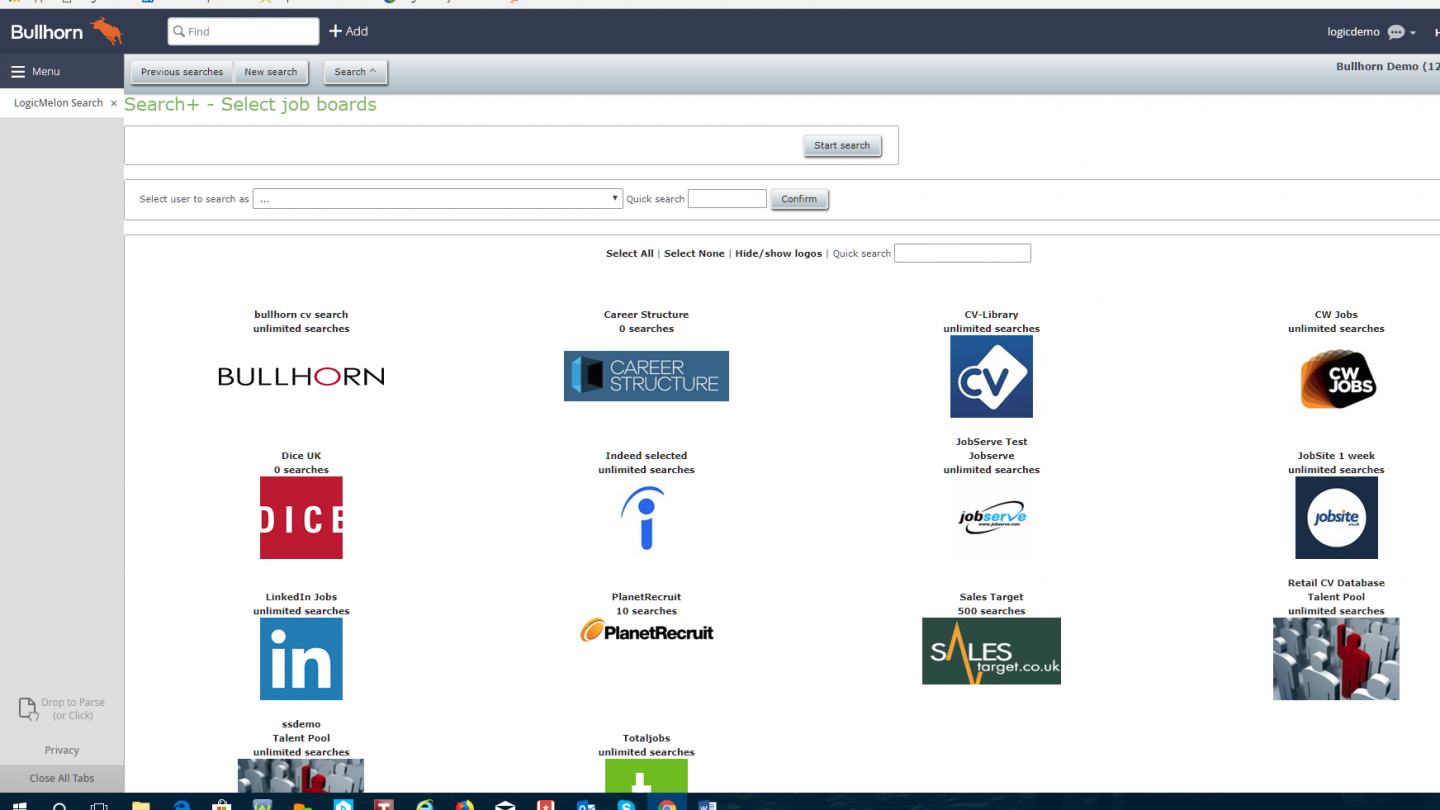The image size is (1440, 810).
Task: Click the 'bullhorn cv search' label
Action: point(301,315)
